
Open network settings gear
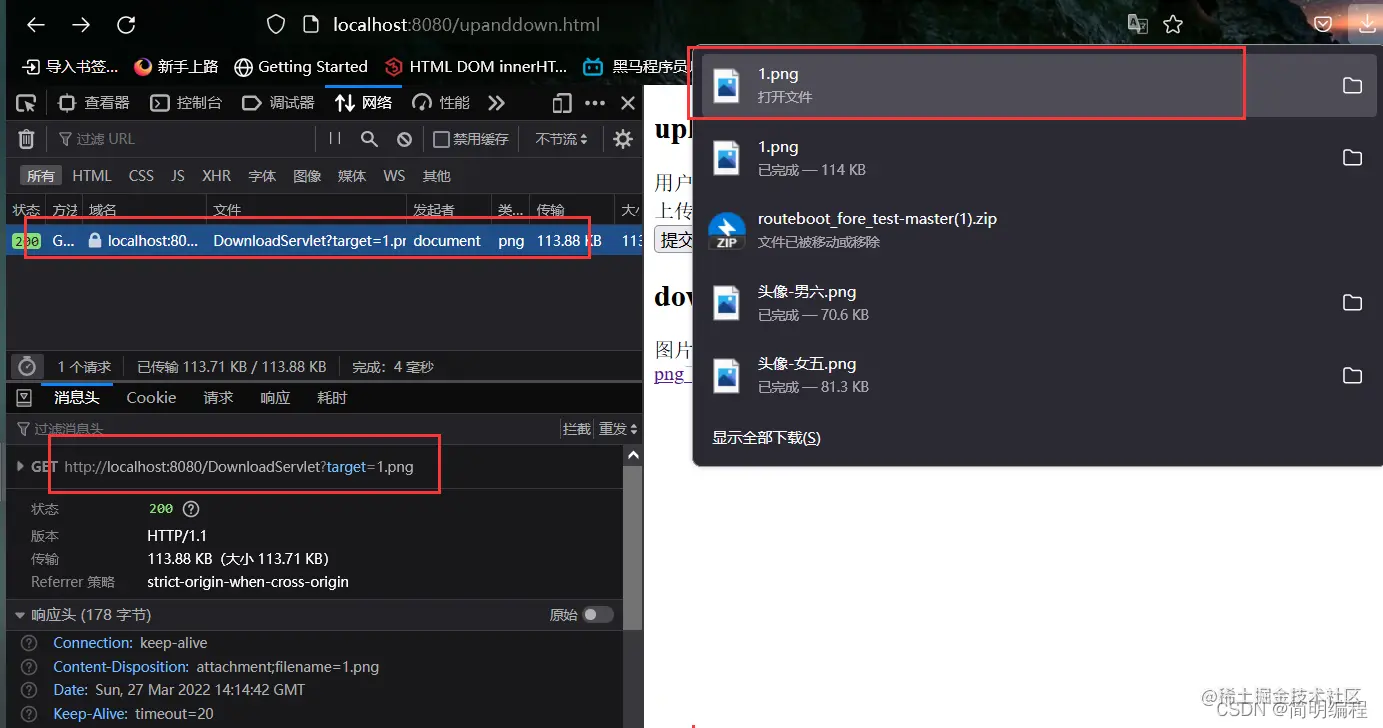click(x=623, y=139)
